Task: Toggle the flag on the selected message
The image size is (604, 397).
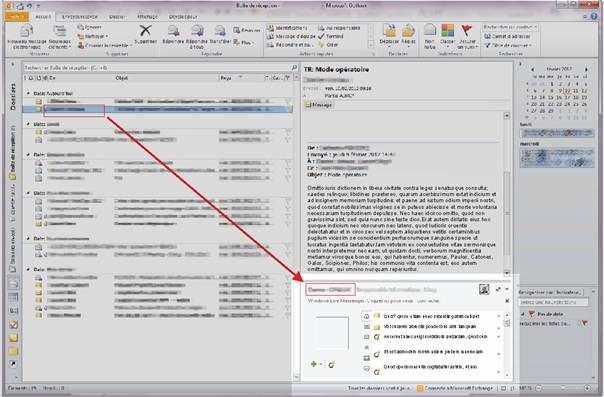Action: (x=288, y=109)
